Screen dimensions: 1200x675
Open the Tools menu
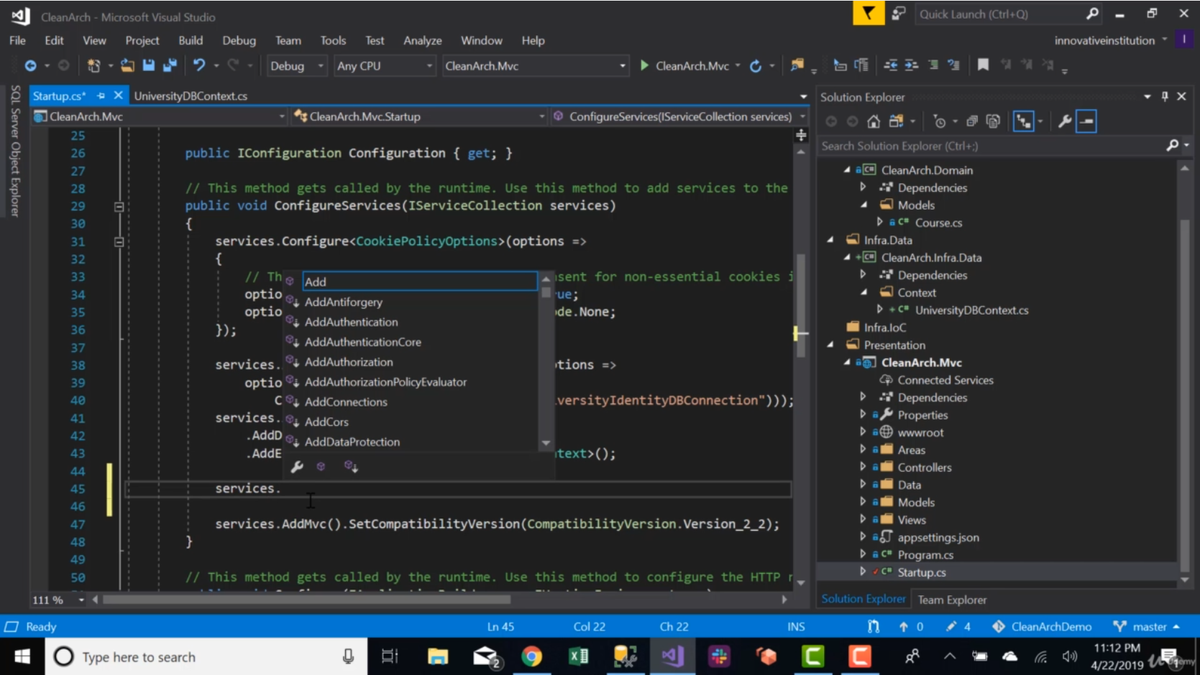pos(333,41)
